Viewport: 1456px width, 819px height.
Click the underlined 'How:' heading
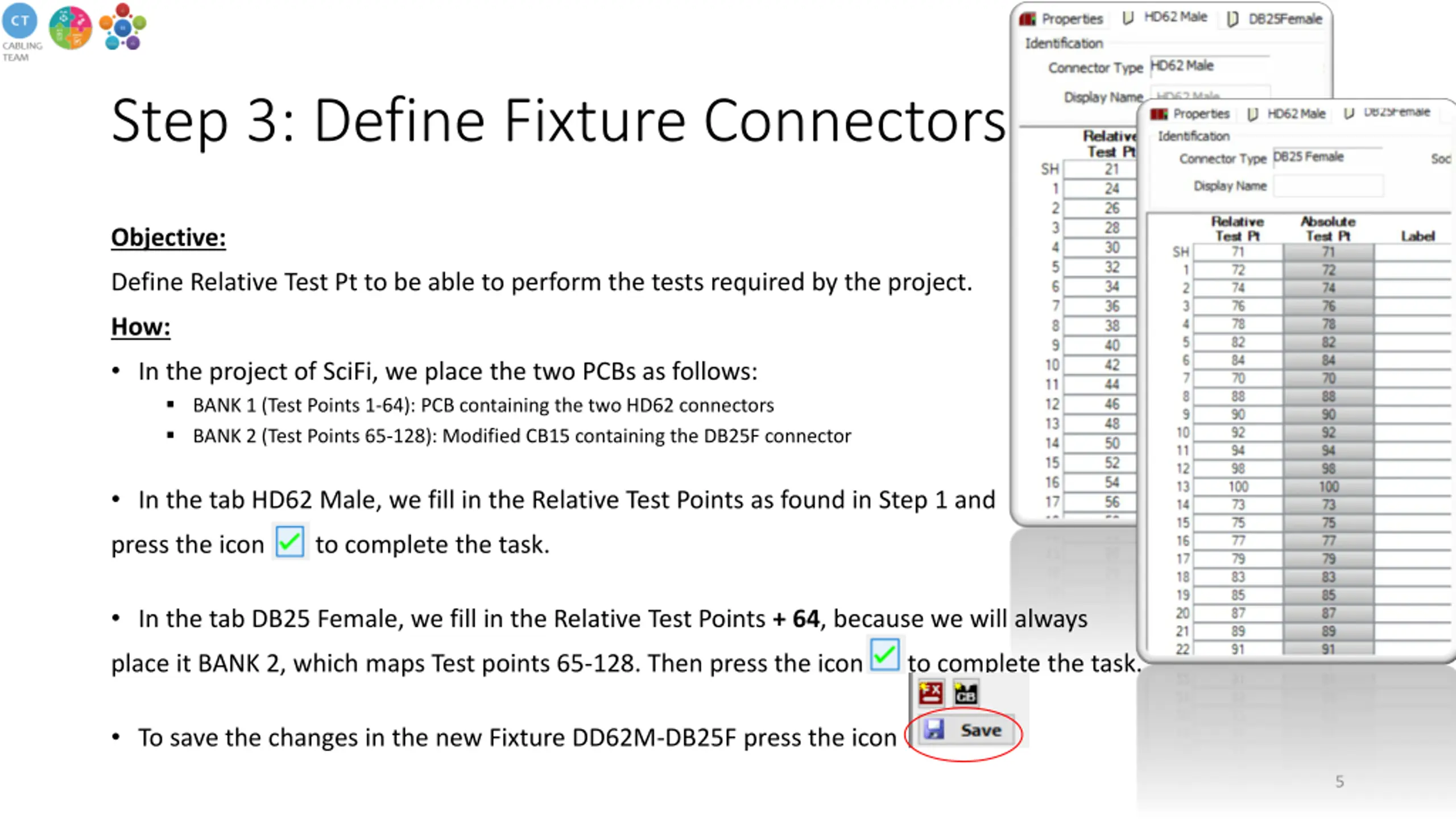(140, 327)
